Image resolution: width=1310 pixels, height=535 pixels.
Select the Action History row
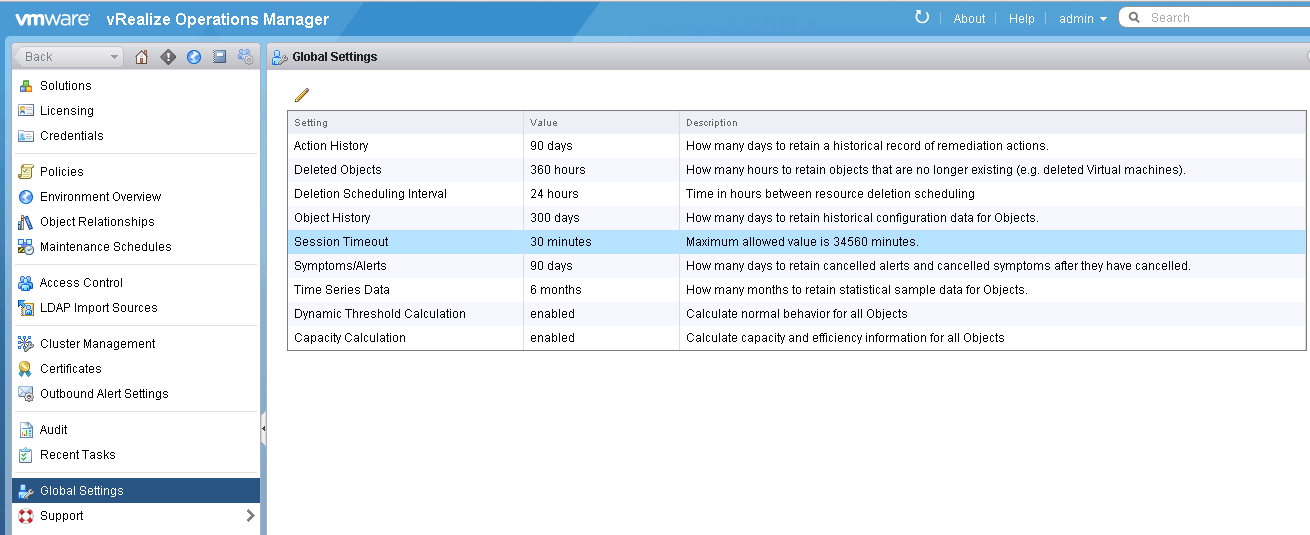tap(797, 146)
